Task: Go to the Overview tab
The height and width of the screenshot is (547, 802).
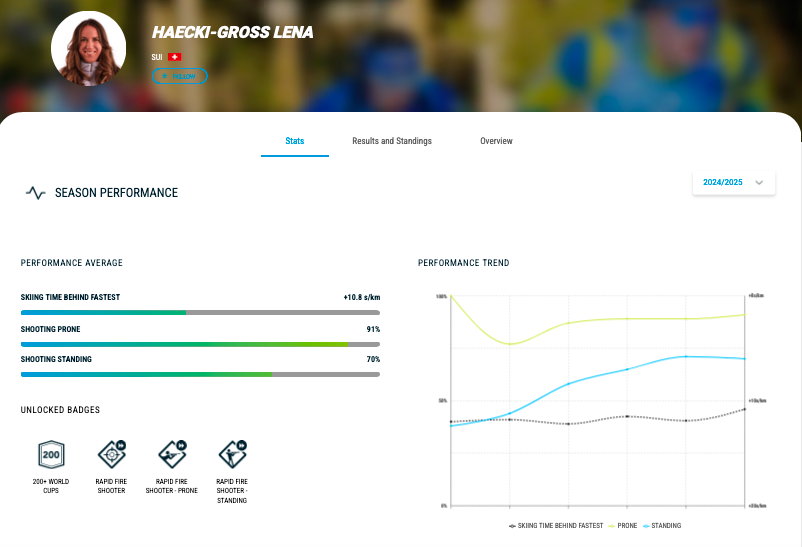Action: coord(496,141)
